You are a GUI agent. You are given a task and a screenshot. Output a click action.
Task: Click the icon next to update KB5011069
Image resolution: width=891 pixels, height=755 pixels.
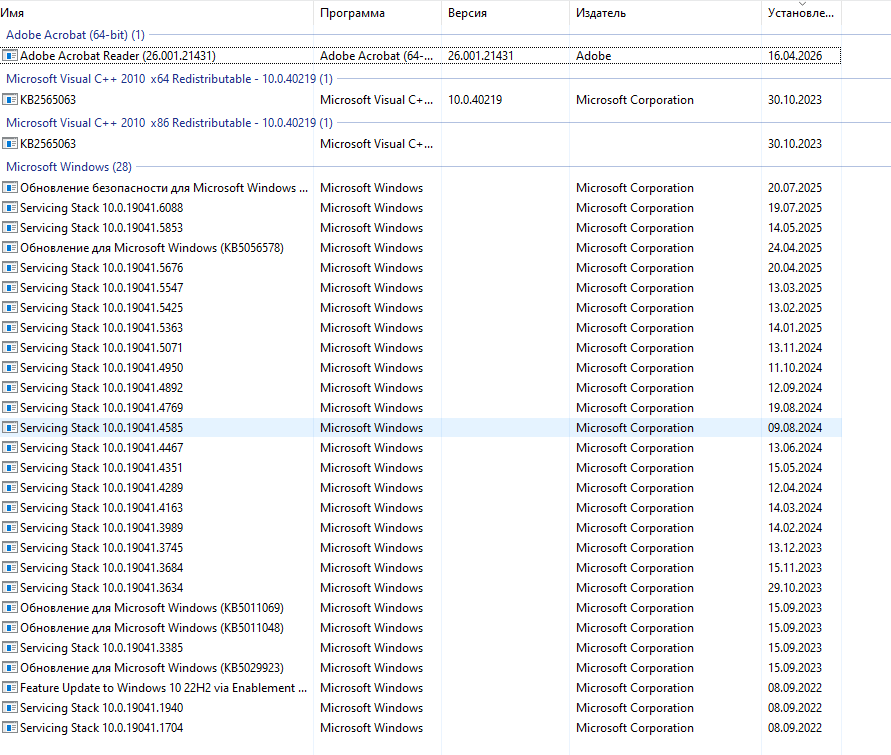[x=10, y=608]
